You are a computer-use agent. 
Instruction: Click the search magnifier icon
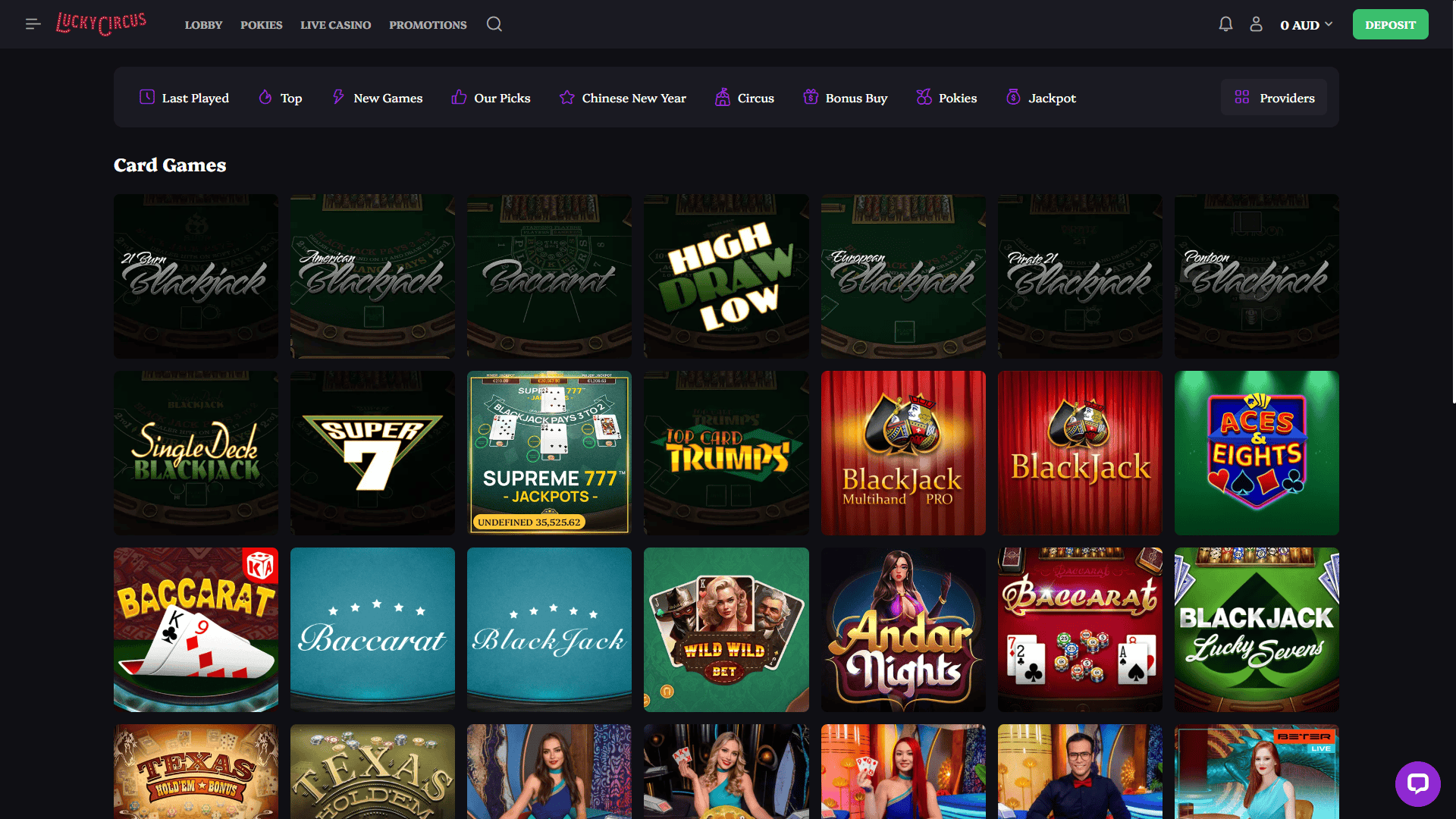pos(494,24)
